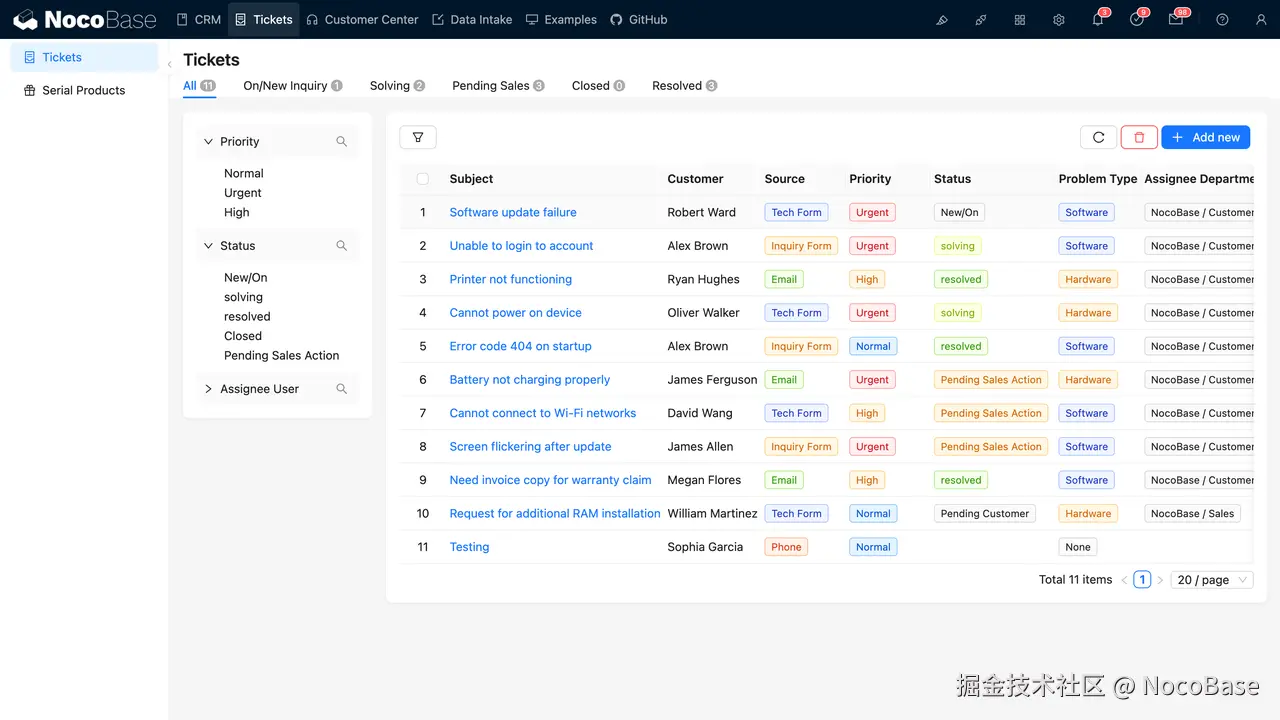
Task: Open the Customer Center menu item
Action: tap(362, 19)
